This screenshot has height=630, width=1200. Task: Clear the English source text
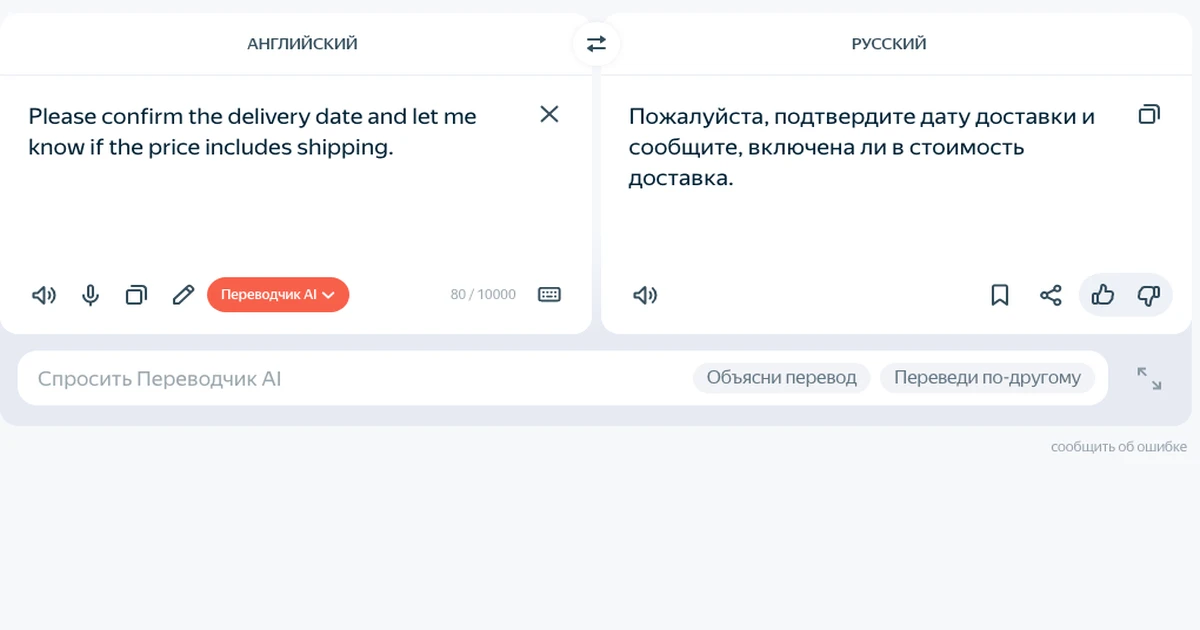549,114
